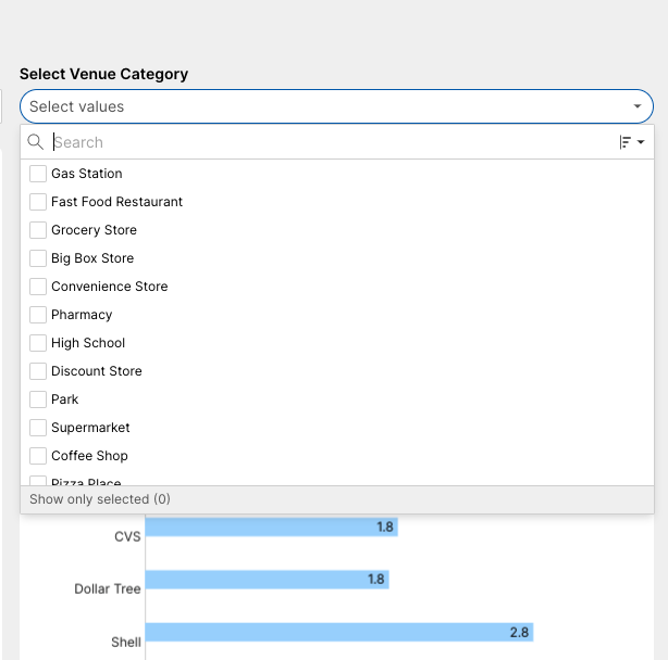Click the search magnifier icon
Viewport: 668px width, 660px height.
tap(36, 142)
